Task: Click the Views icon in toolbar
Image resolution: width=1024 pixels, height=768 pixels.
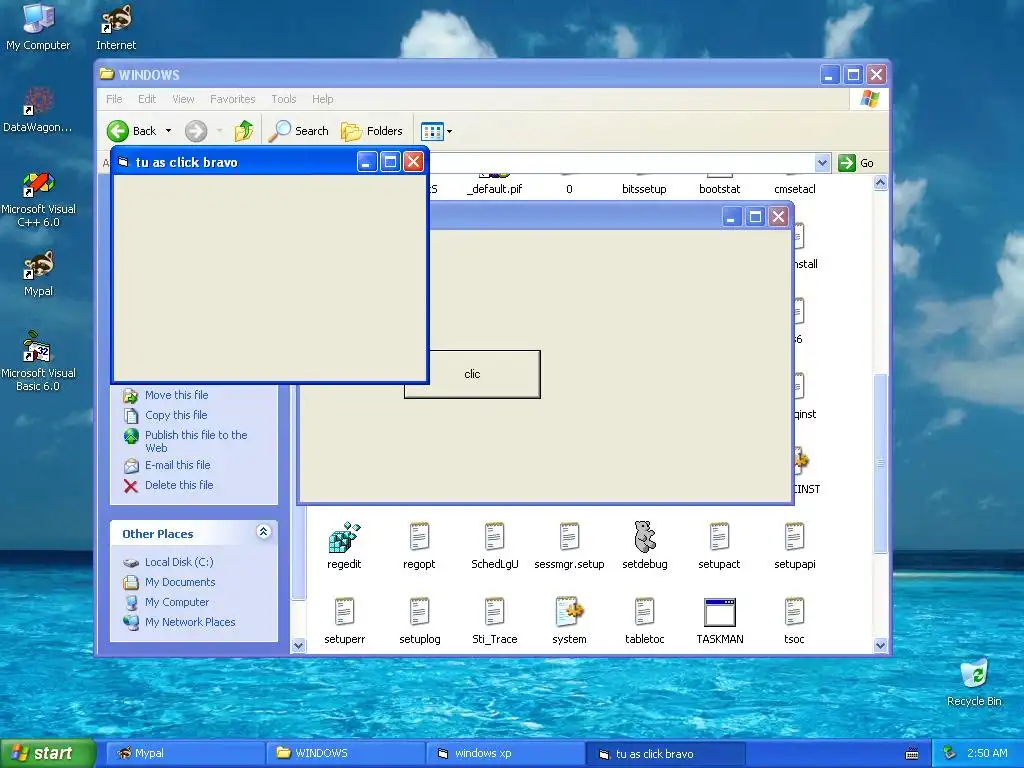Action: point(432,131)
